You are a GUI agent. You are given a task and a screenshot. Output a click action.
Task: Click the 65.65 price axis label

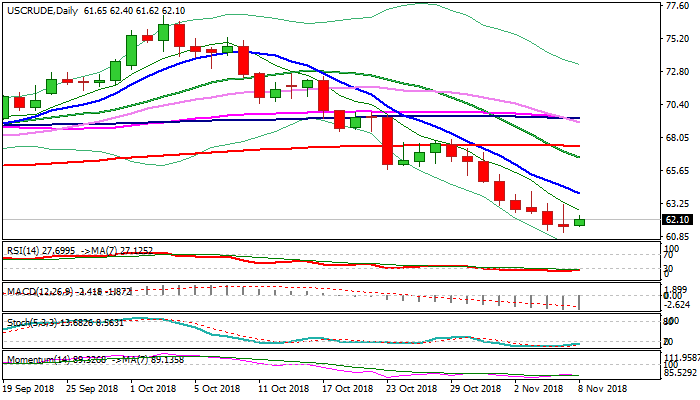(677, 171)
